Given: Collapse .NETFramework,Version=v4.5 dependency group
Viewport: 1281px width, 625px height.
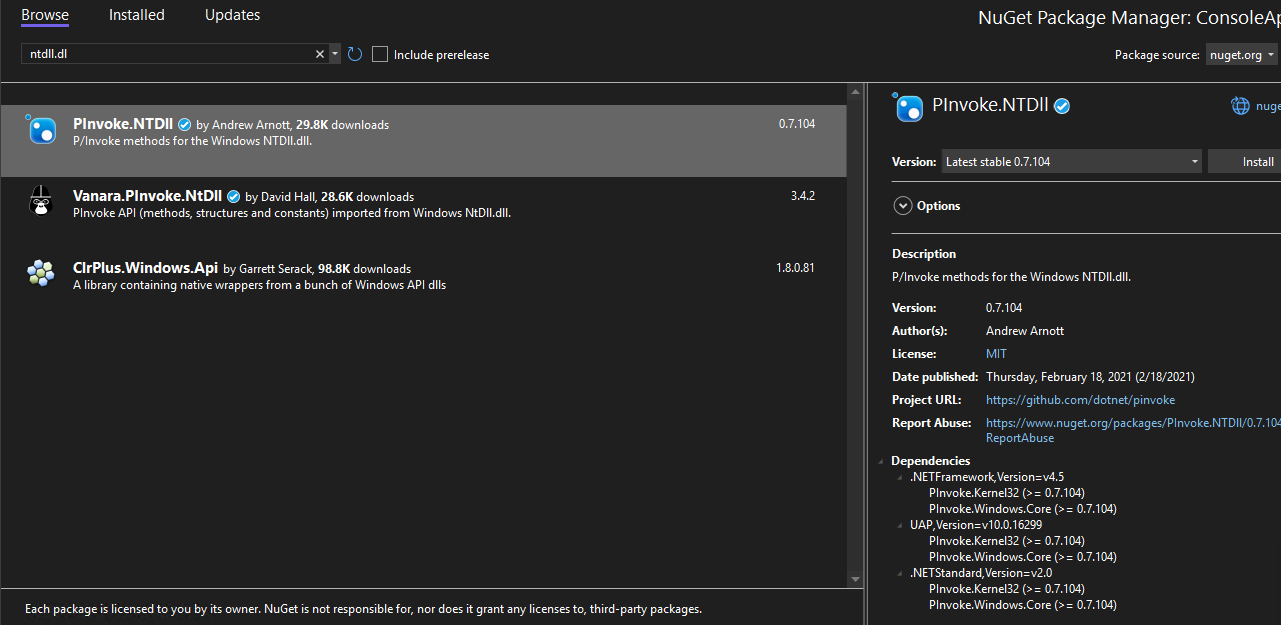Looking at the screenshot, I should (x=899, y=477).
